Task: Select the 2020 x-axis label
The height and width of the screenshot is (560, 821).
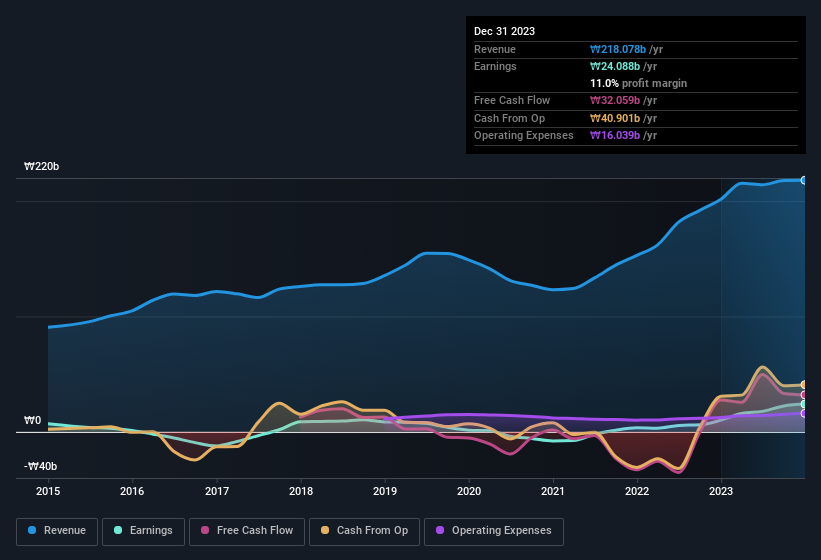Action: [x=469, y=491]
